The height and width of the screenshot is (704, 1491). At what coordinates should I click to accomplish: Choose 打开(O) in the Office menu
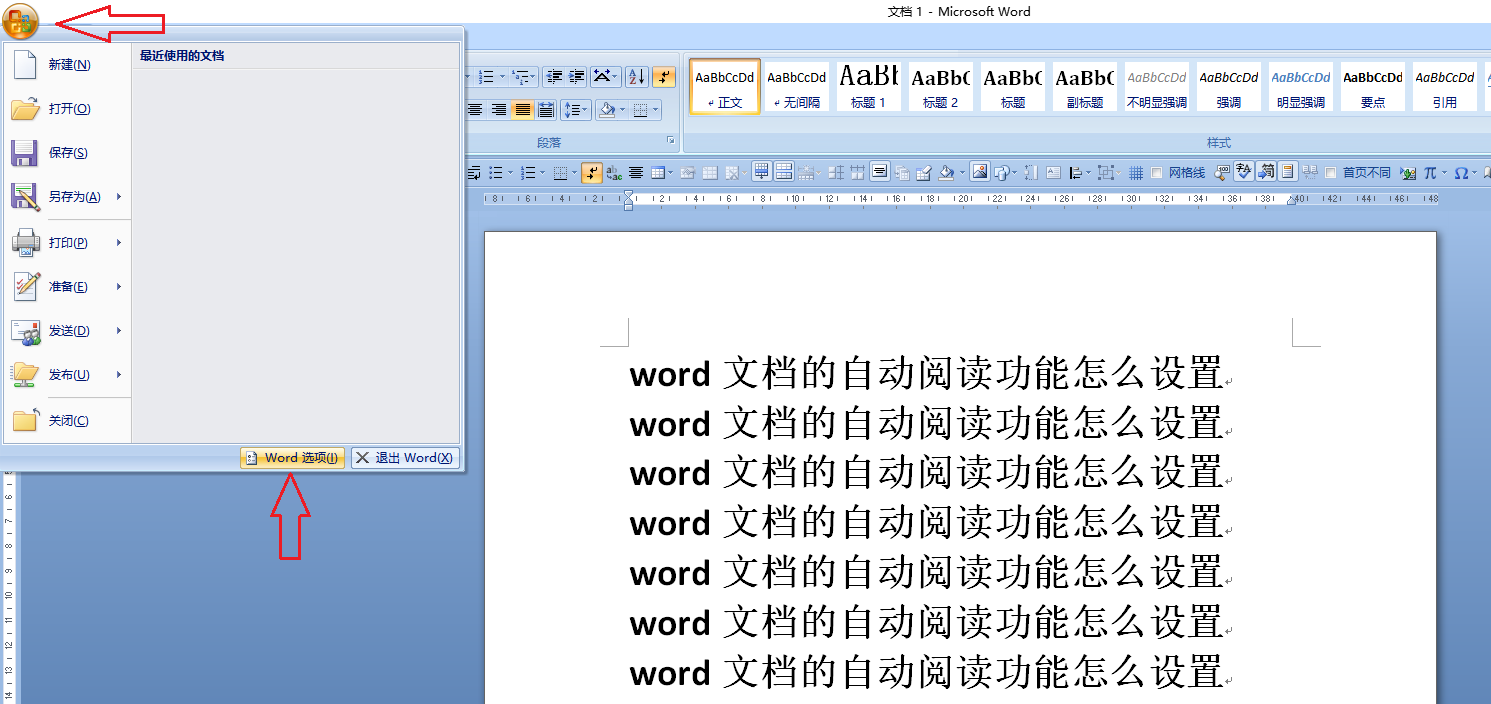(x=66, y=108)
